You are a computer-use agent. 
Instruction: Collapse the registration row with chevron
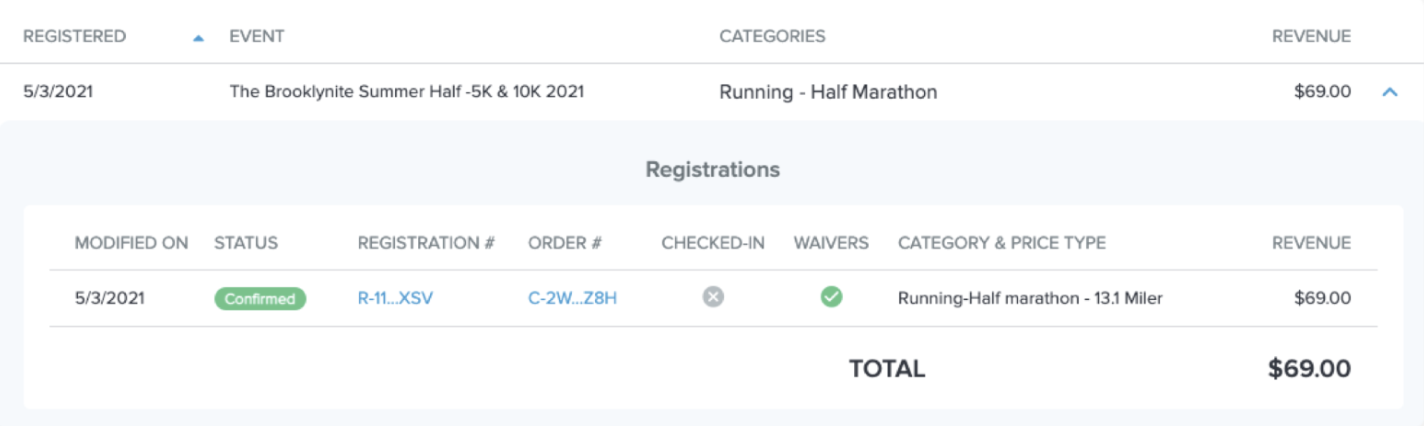pos(1389,92)
